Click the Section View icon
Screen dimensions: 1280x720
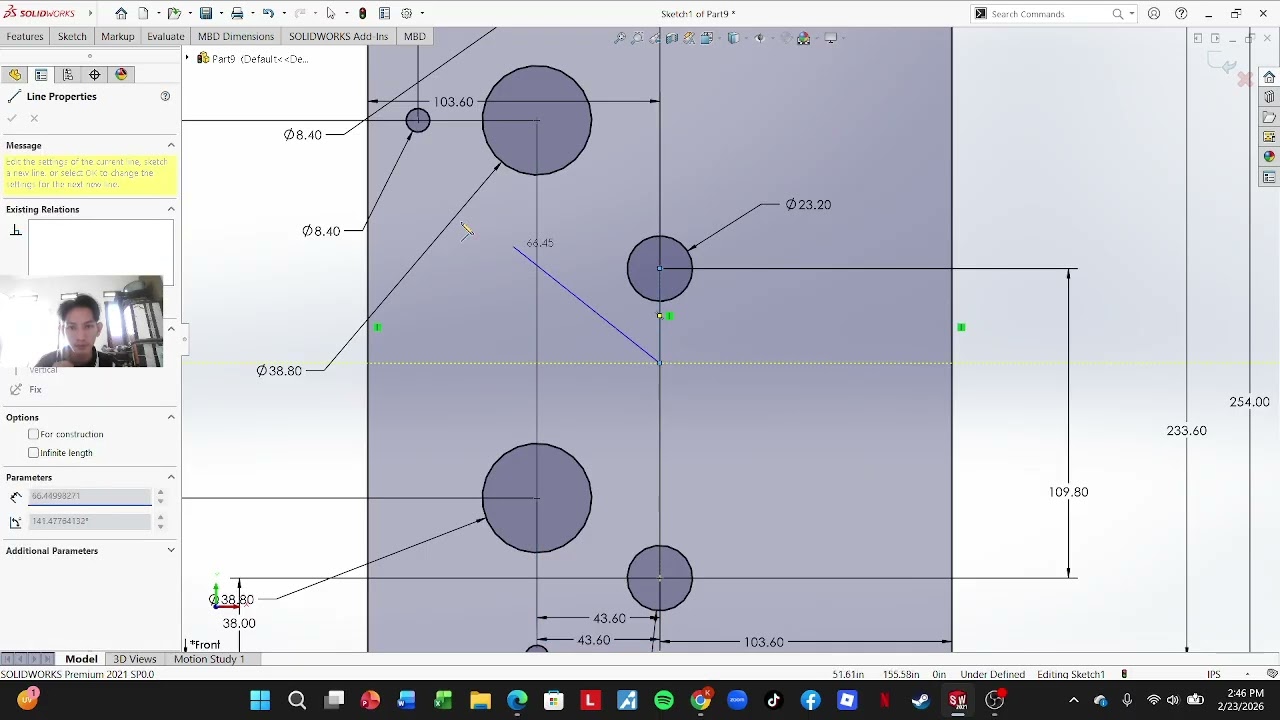(672, 38)
